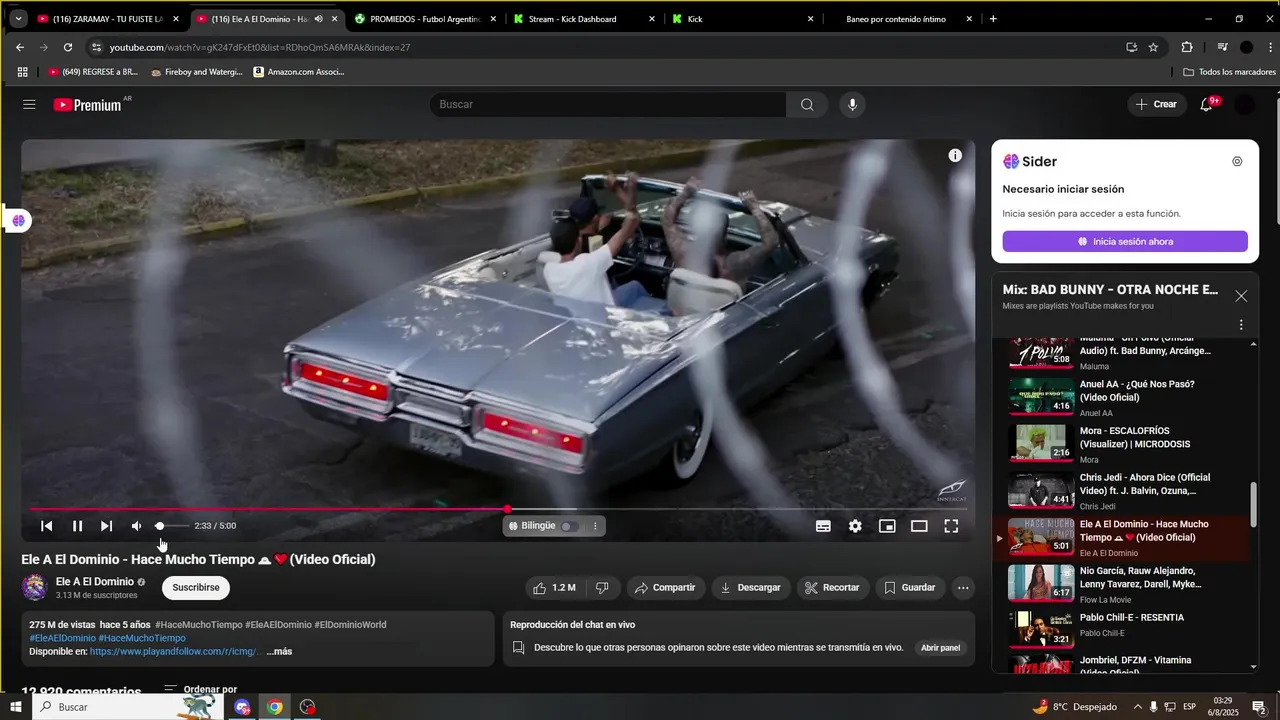Bookmark this page with star icon
Image resolution: width=1280 pixels, height=720 pixels.
pos(1154,47)
